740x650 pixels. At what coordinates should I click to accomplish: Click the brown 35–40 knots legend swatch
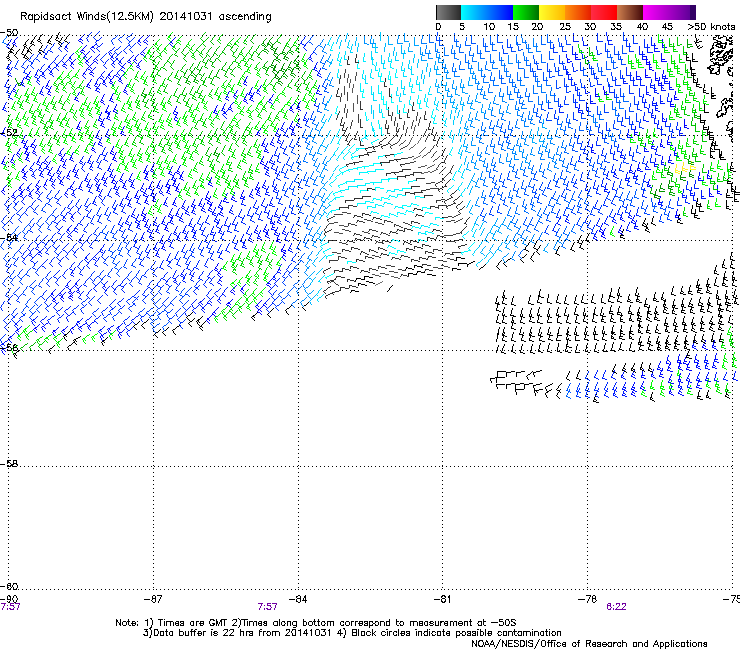click(x=630, y=12)
